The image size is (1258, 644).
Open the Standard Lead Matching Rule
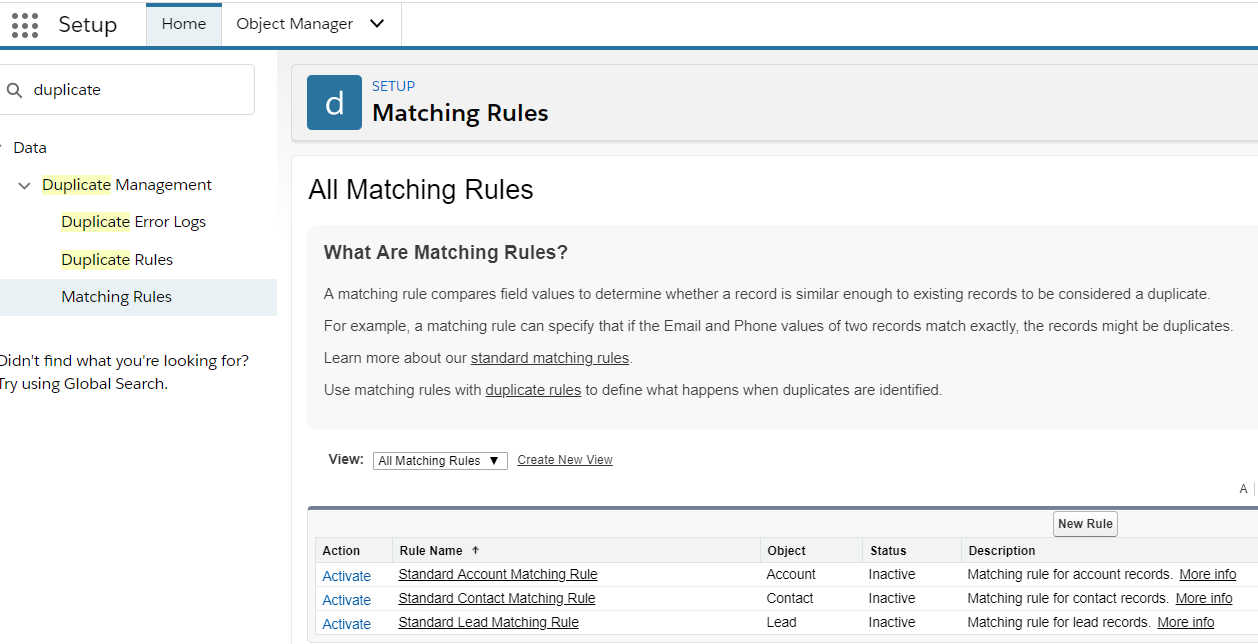click(x=488, y=623)
